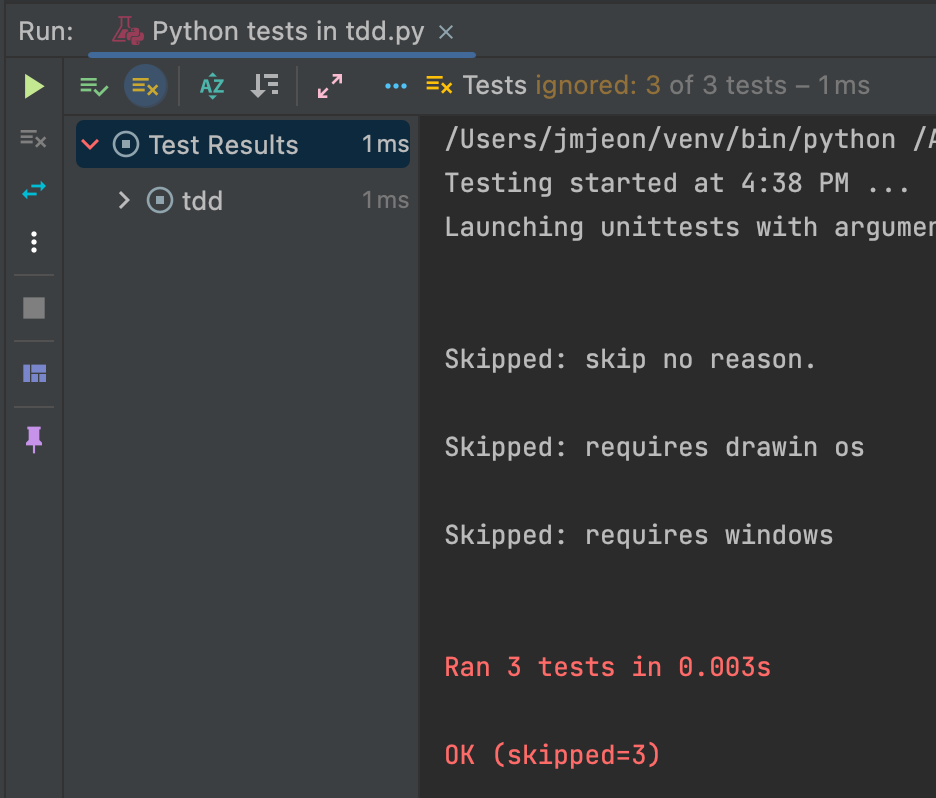This screenshot has height=798, width=936.
Task: Collapse the Test Results tree node
Action: [90, 145]
